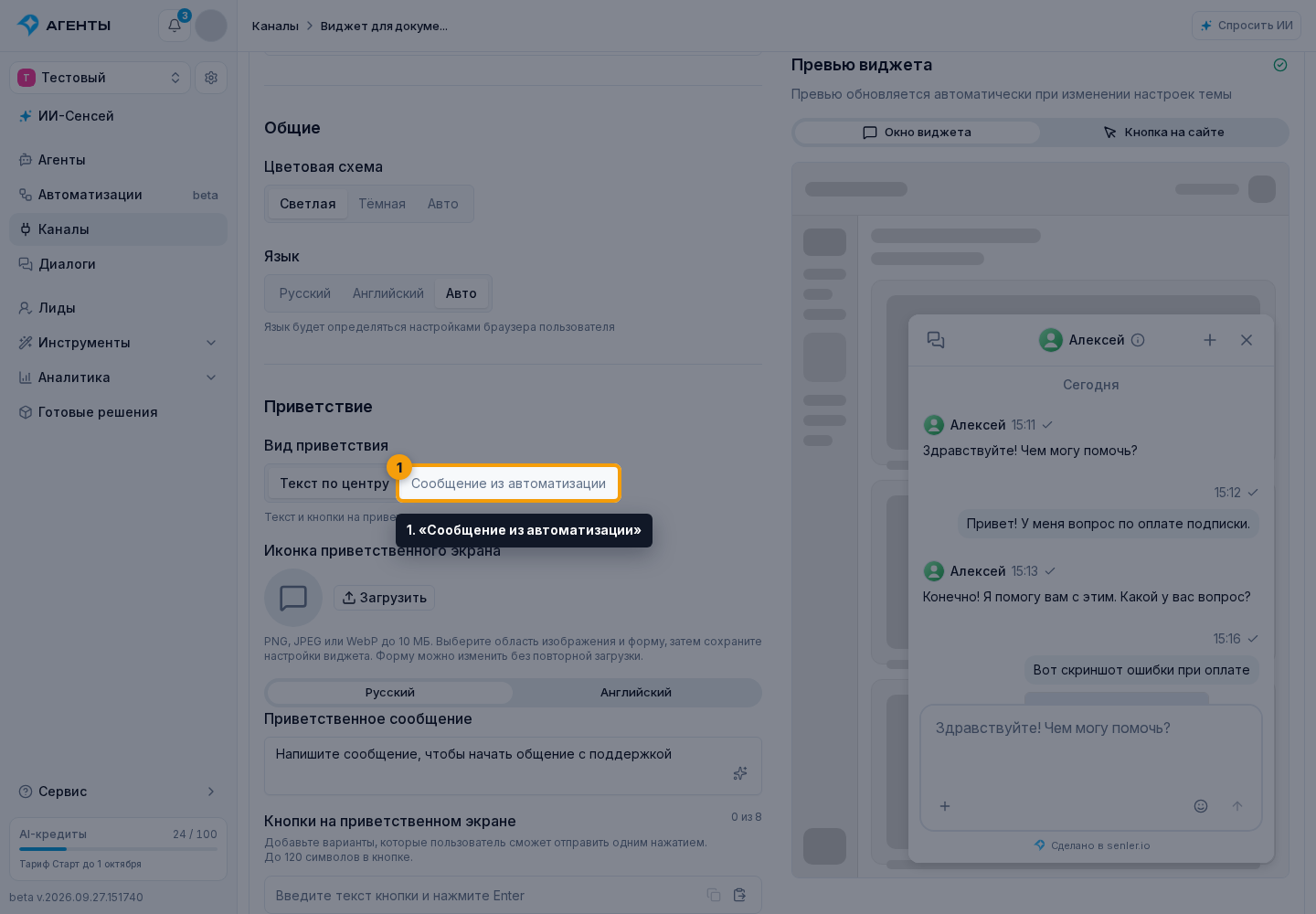Select Светлая color scheme
Screen dimensions: 1316x914
tap(308, 204)
